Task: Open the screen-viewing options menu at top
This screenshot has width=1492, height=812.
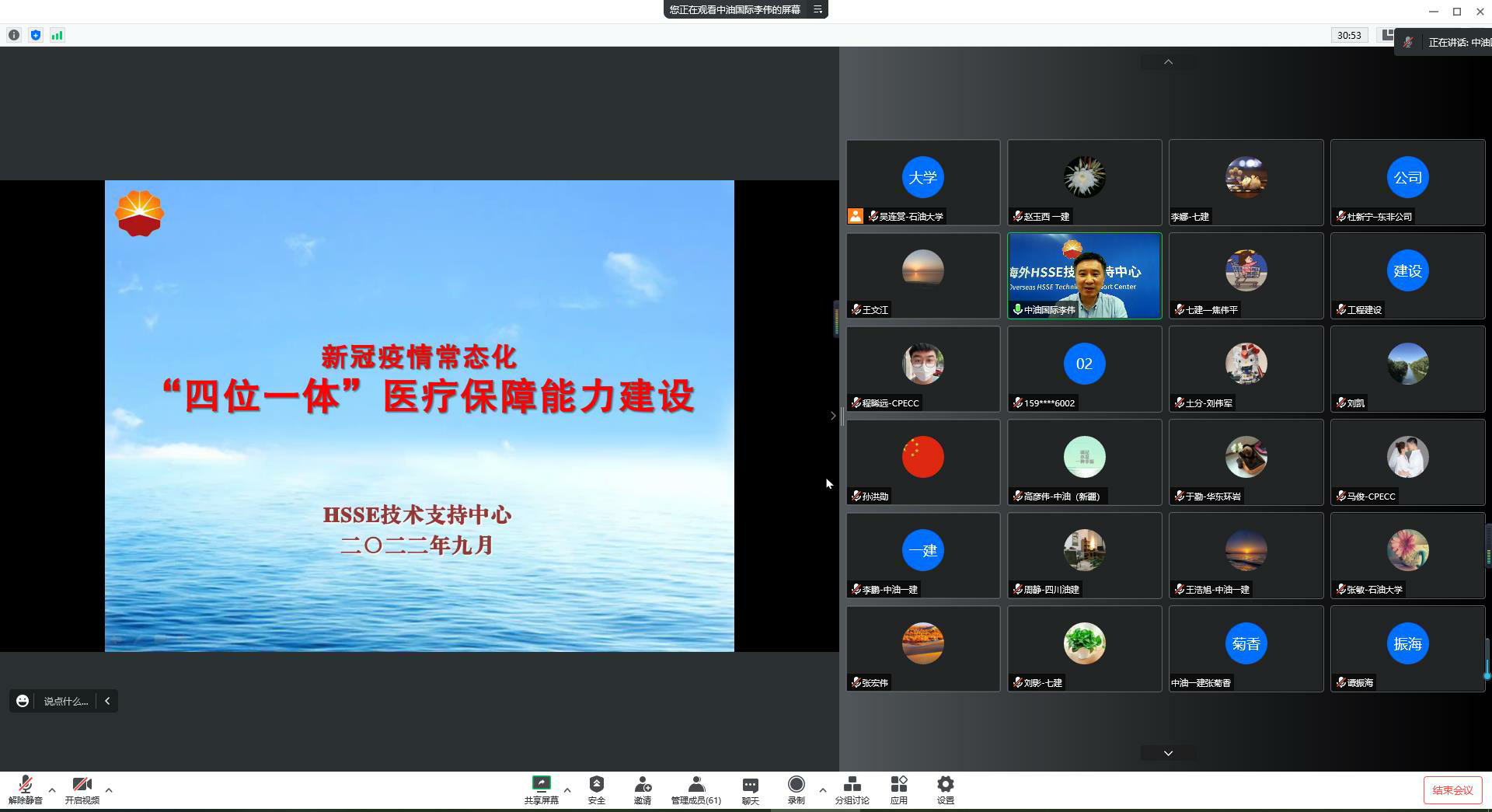Action: pos(817,10)
